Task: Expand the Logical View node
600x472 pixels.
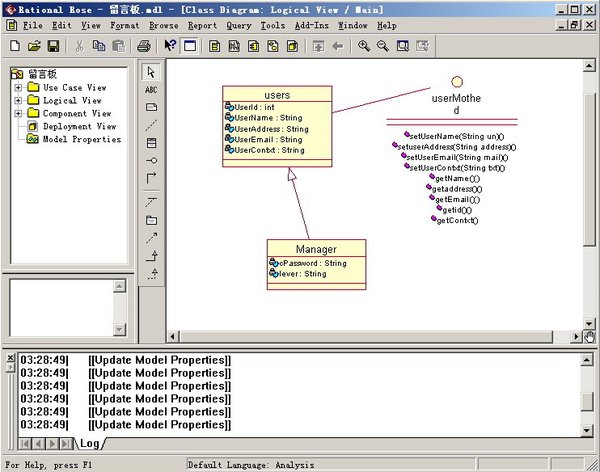Action: (x=18, y=100)
